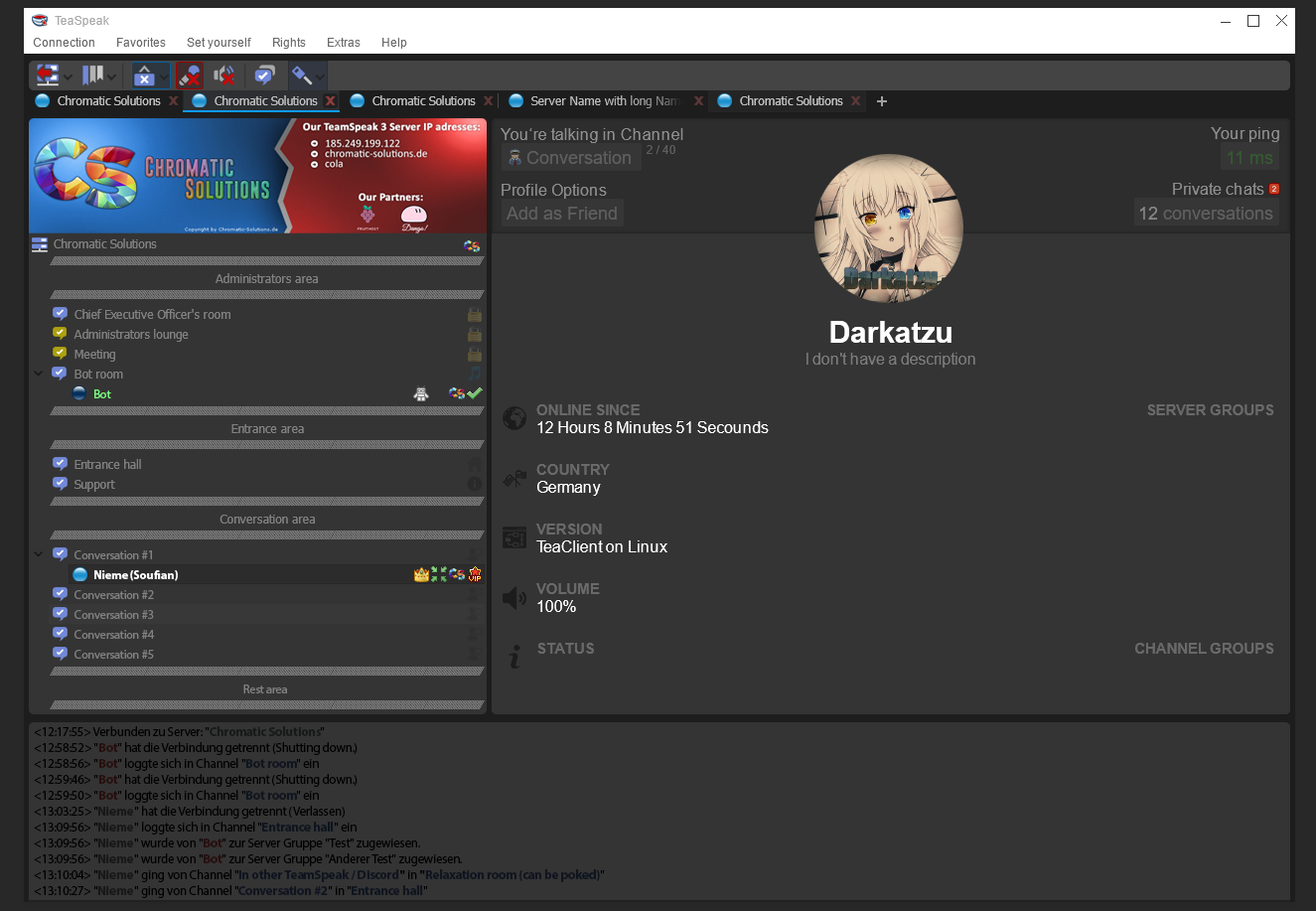Viewport: 1316px width, 911px height.
Task: Select the Conversation #3 channel
Action: coord(257,615)
